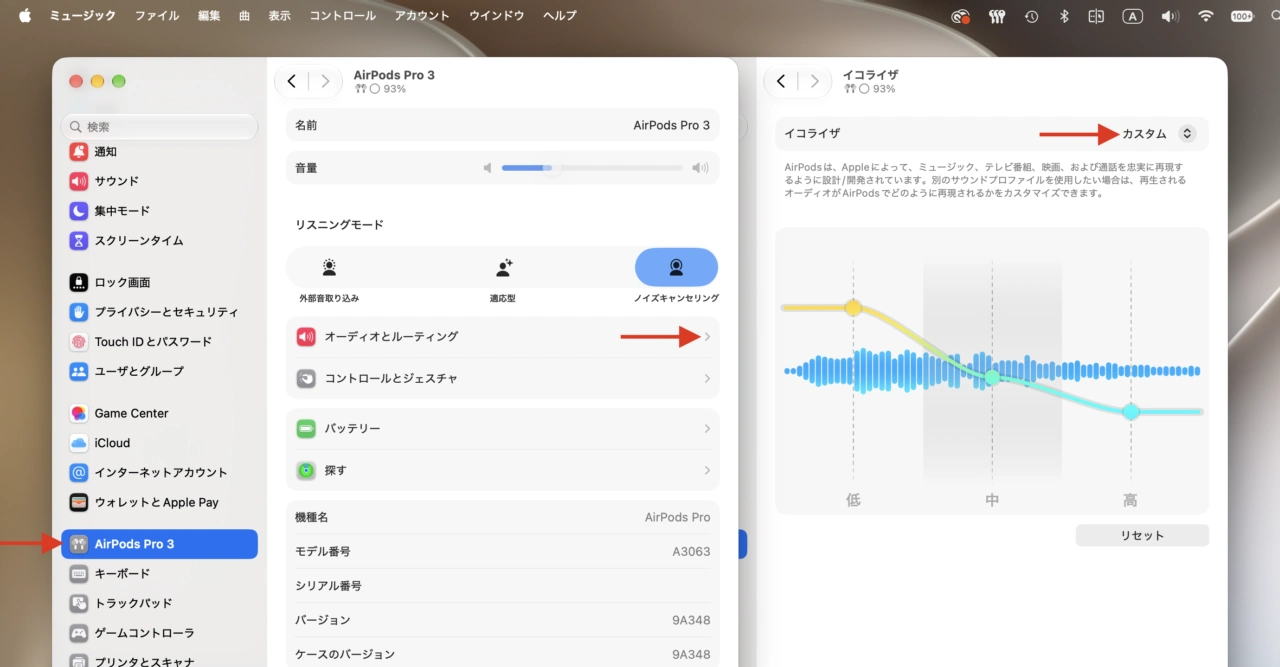Open サウンド settings in sidebar
The height and width of the screenshot is (667, 1280).
click(x=160, y=181)
